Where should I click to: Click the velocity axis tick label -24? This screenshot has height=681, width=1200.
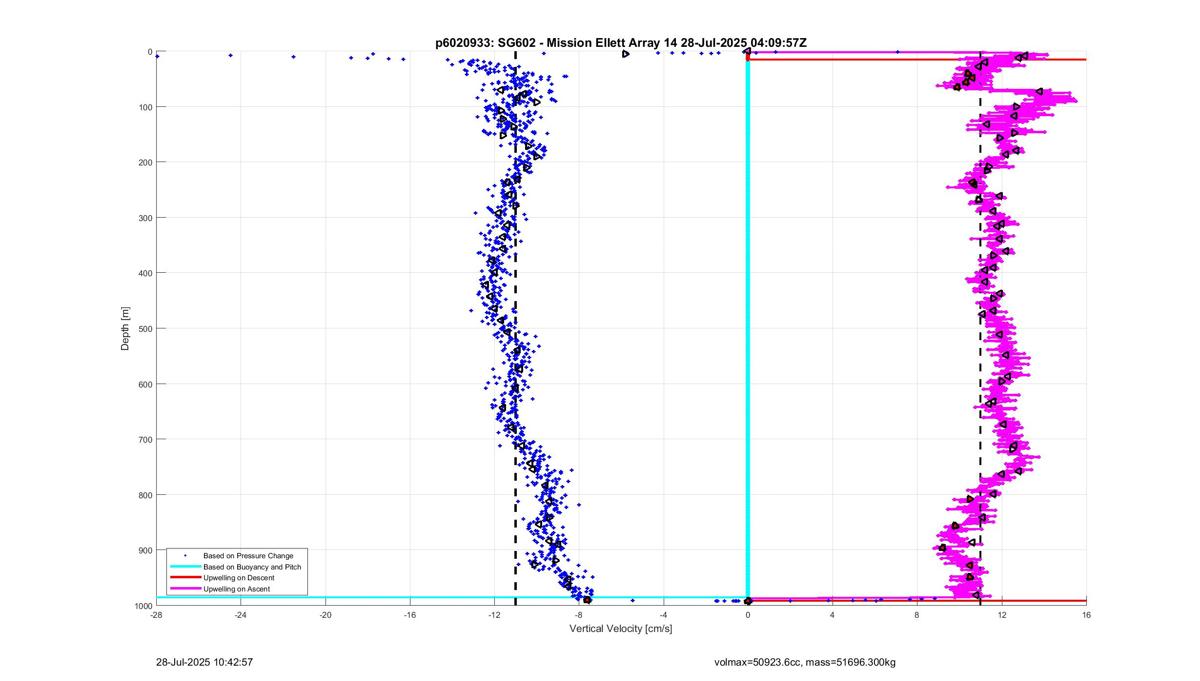pos(241,615)
